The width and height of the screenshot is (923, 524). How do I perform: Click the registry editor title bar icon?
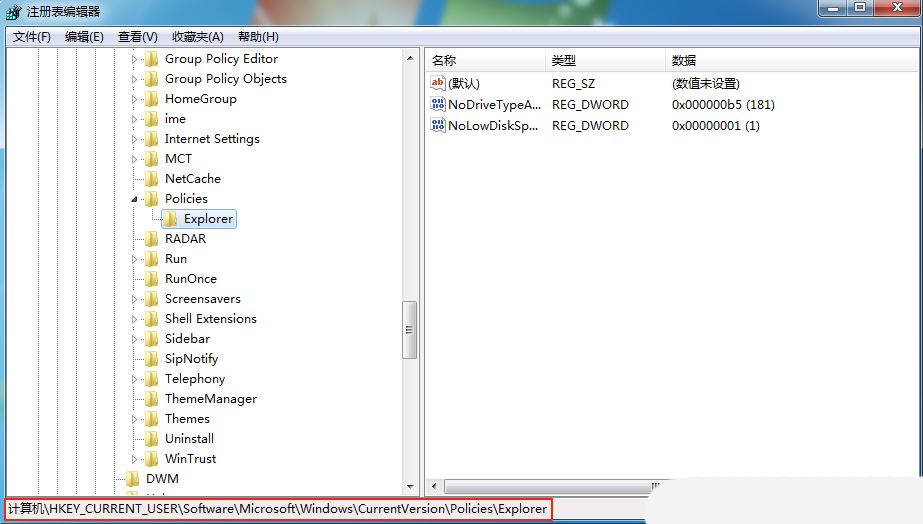(x=14, y=12)
